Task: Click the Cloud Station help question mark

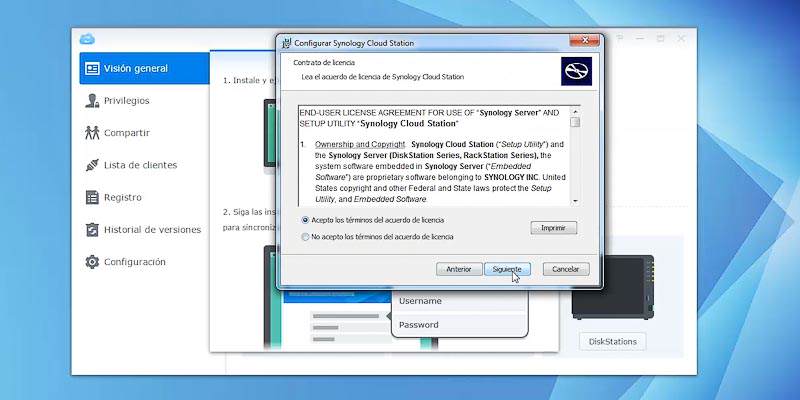Action: coord(620,38)
